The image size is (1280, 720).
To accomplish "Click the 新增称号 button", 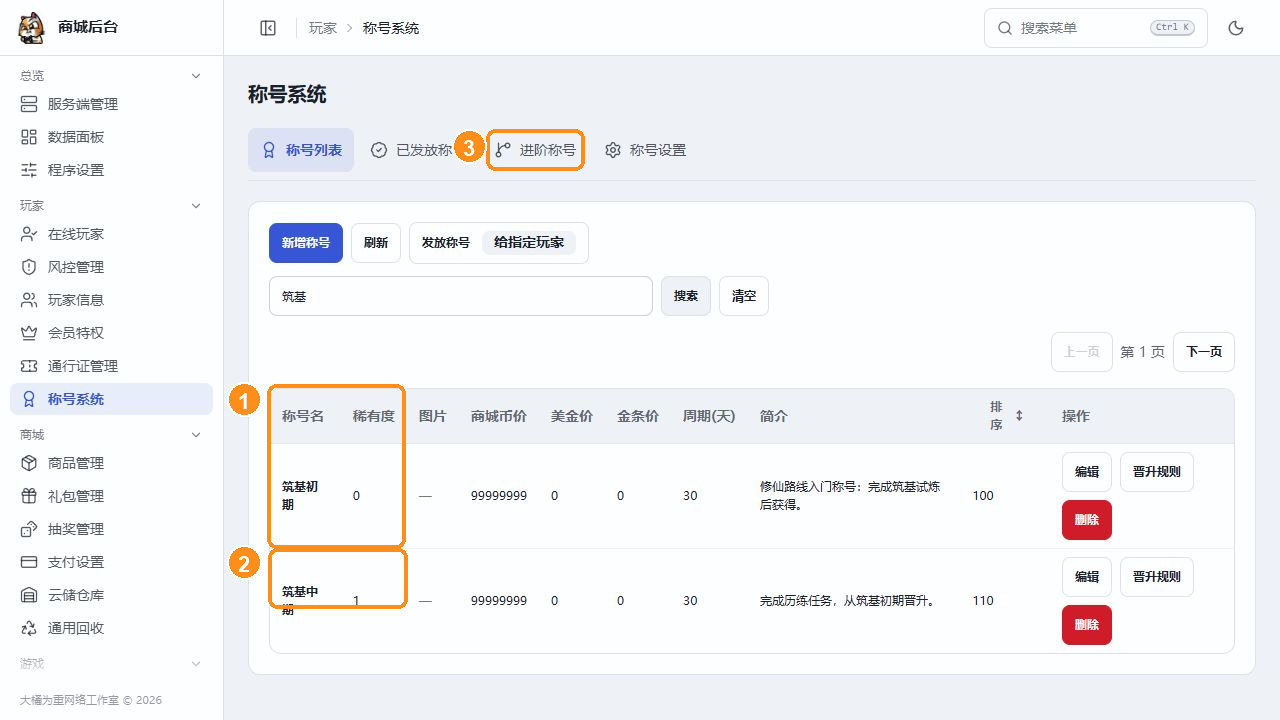I will click(x=306, y=243).
